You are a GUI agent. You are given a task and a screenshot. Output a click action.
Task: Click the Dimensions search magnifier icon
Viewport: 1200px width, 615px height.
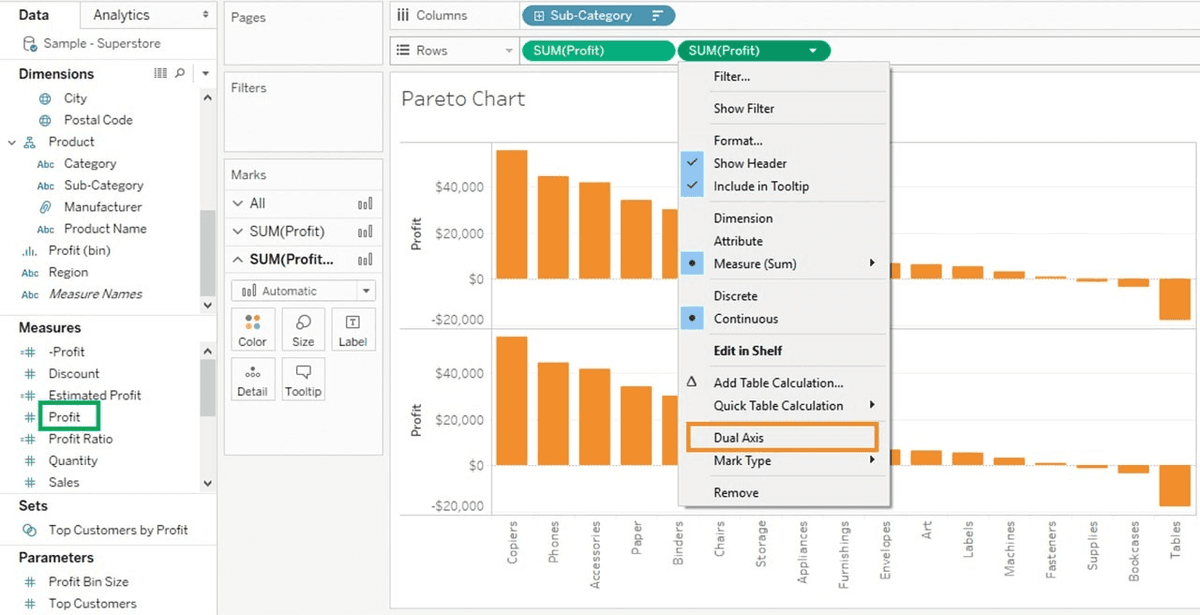[180, 74]
